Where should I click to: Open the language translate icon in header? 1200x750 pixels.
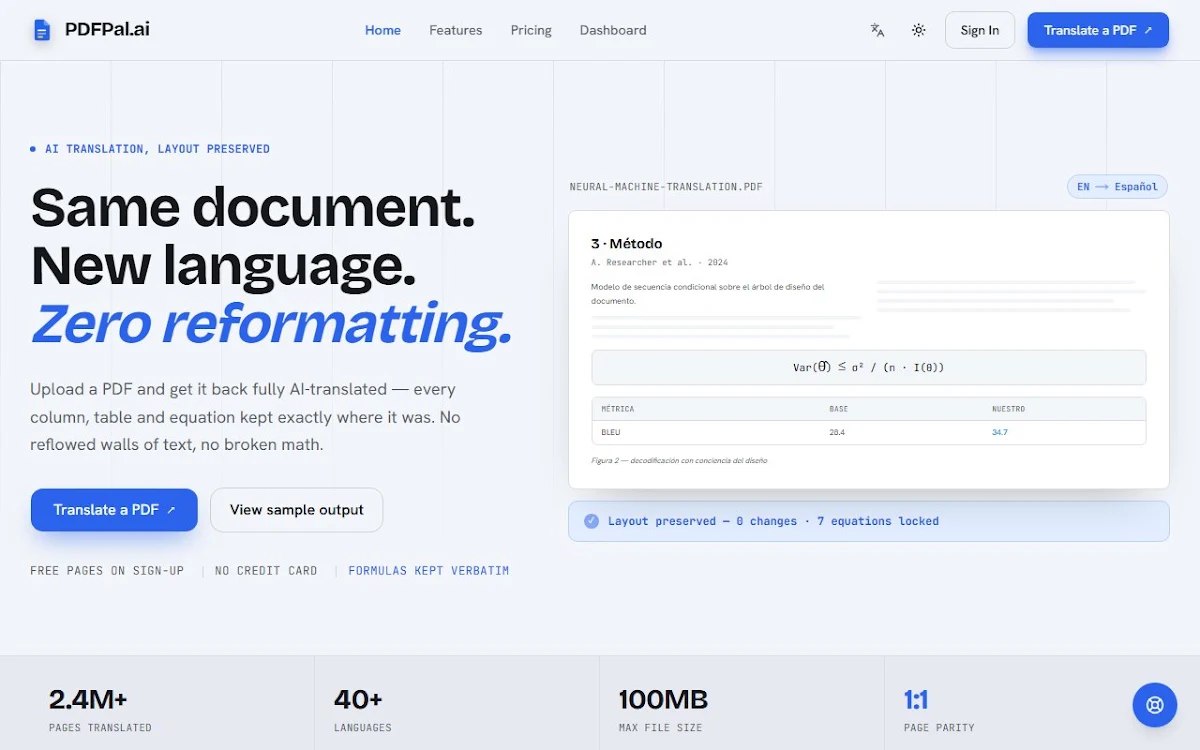point(877,30)
